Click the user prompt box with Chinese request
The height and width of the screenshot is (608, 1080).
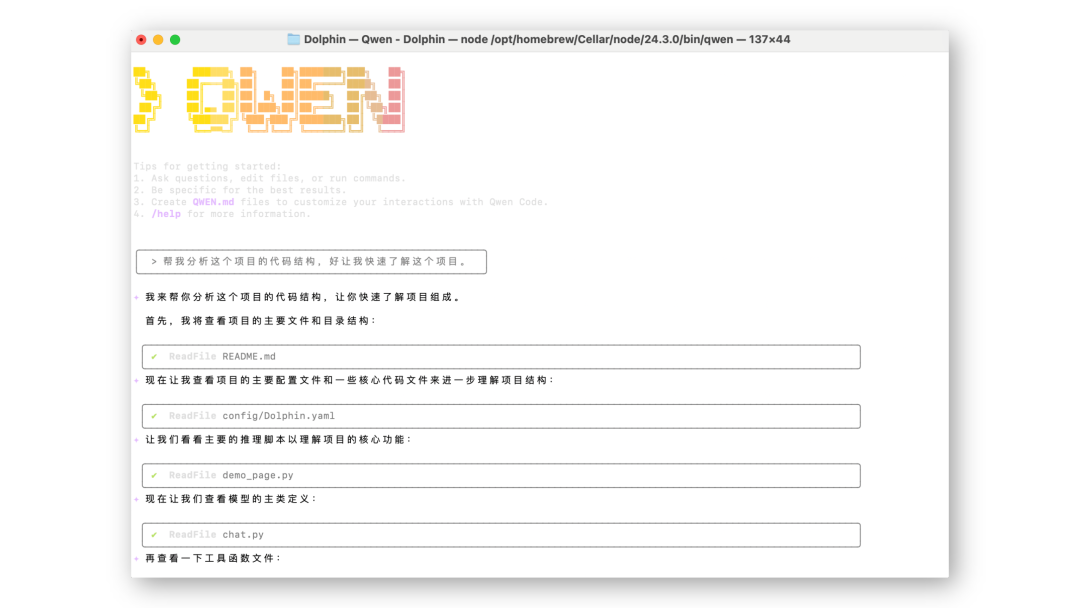click(x=311, y=262)
